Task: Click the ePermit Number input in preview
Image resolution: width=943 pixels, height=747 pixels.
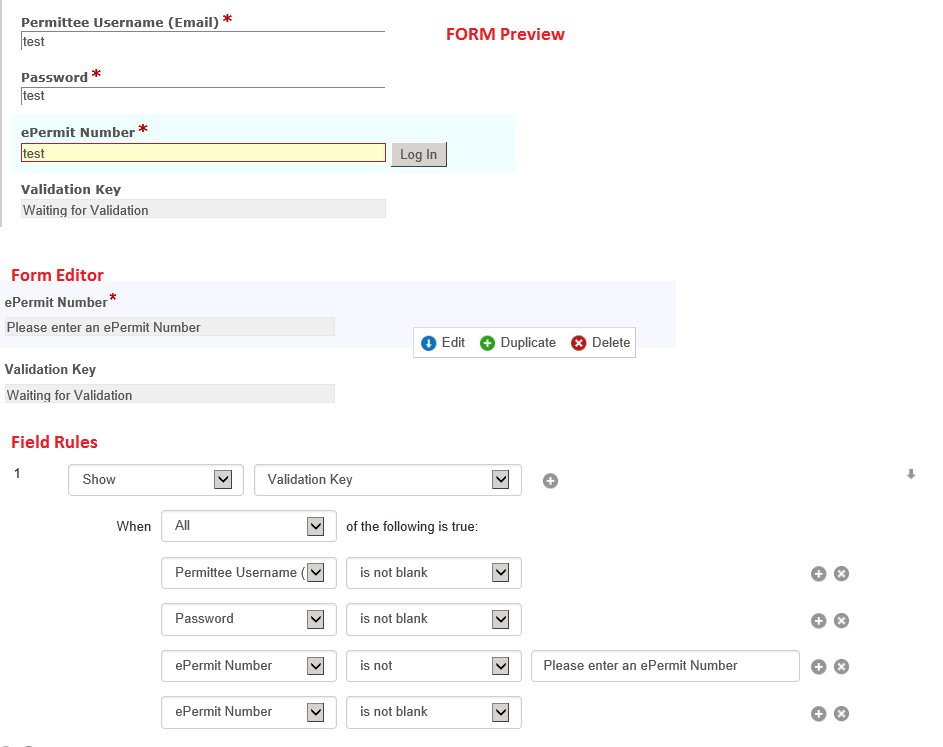Action: [x=203, y=153]
